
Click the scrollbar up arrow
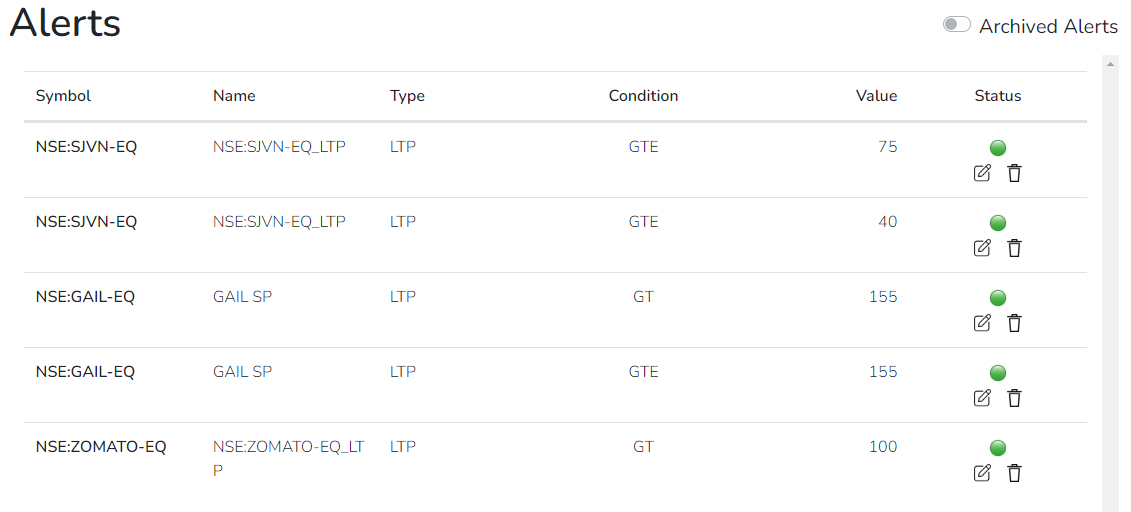(x=1111, y=64)
